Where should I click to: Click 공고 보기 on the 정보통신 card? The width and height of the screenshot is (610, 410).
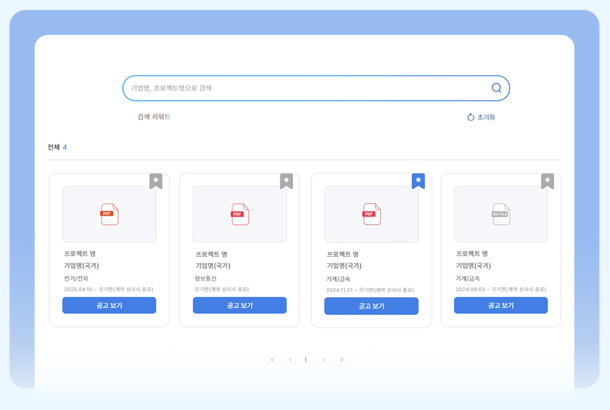(239, 306)
